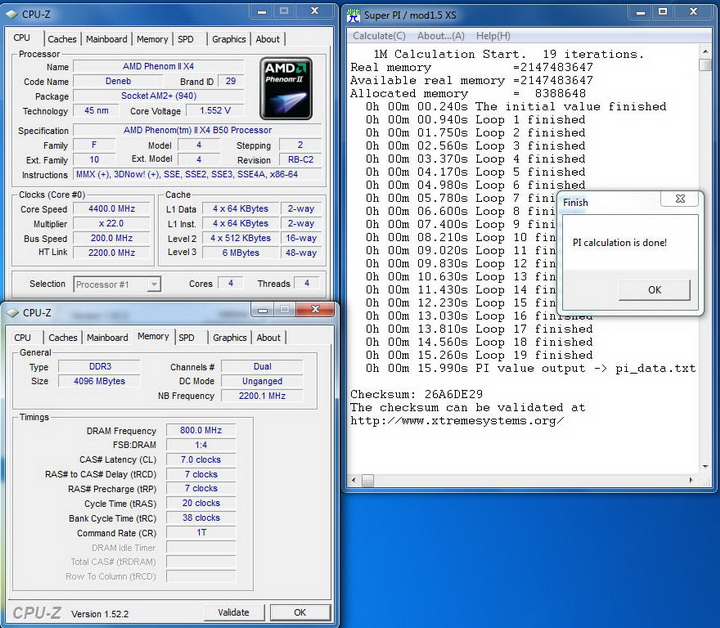
Task: Click Super PI horizontal scrollbar left arrow
Action: pyautogui.click(x=354, y=481)
